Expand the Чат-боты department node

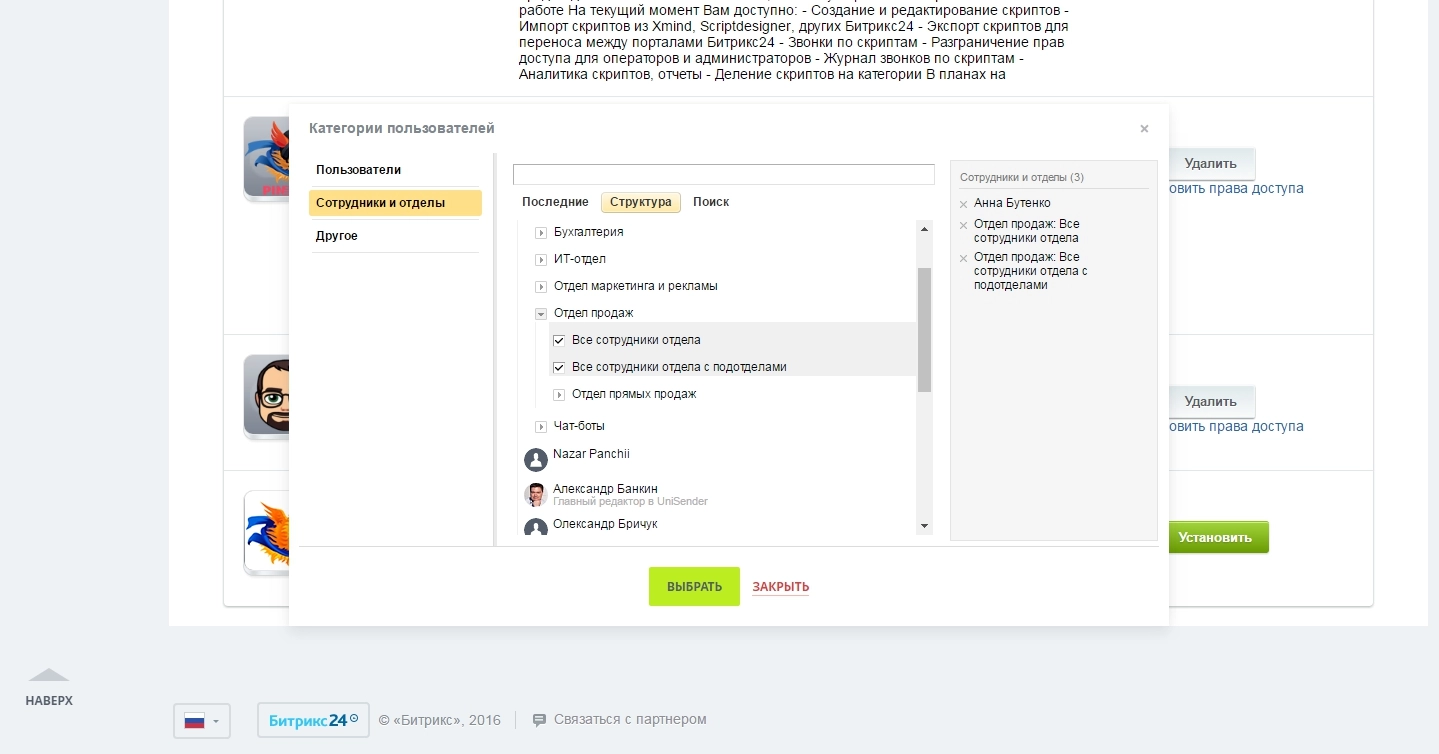(x=541, y=427)
